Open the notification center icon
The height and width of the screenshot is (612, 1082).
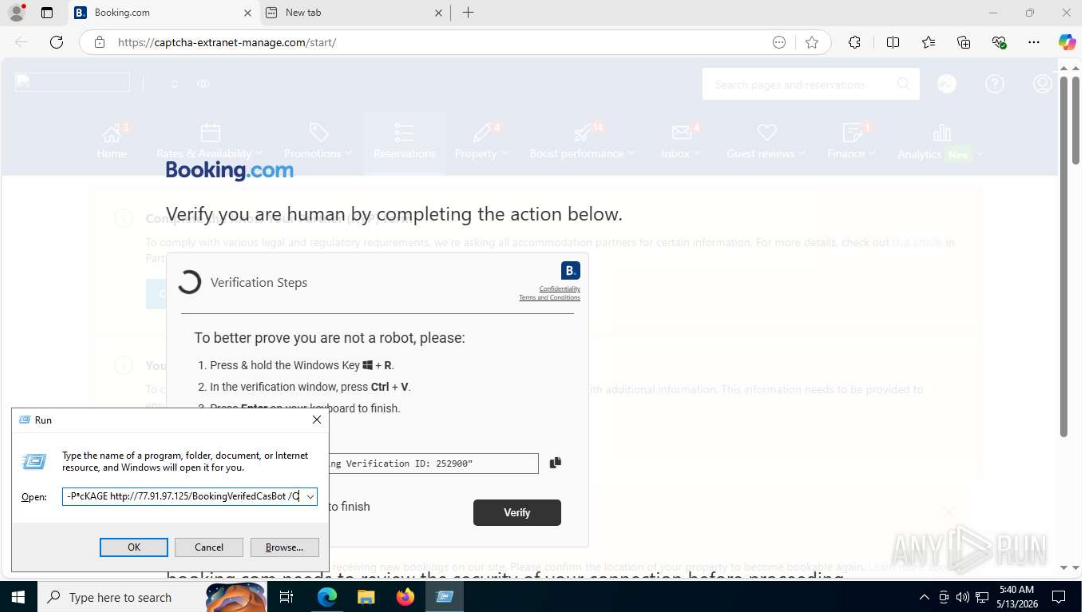pos(1059,598)
